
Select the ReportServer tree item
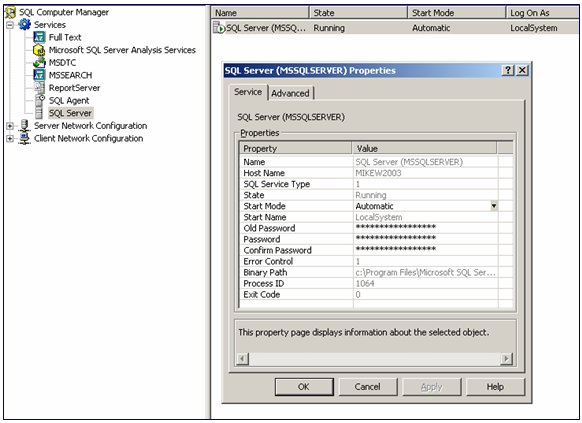[x=75, y=88]
